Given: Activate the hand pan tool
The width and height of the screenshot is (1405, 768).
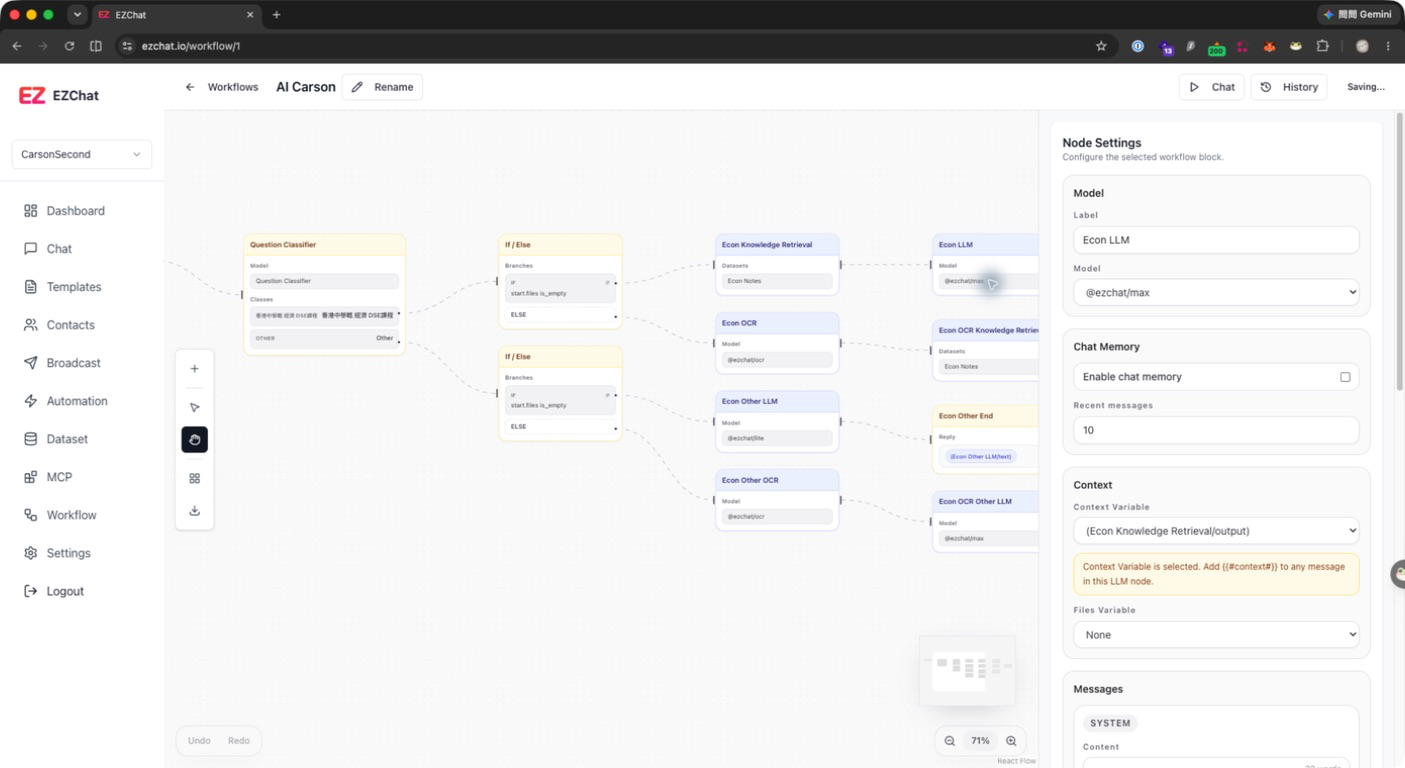Looking at the screenshot, I should click(194, 440).
